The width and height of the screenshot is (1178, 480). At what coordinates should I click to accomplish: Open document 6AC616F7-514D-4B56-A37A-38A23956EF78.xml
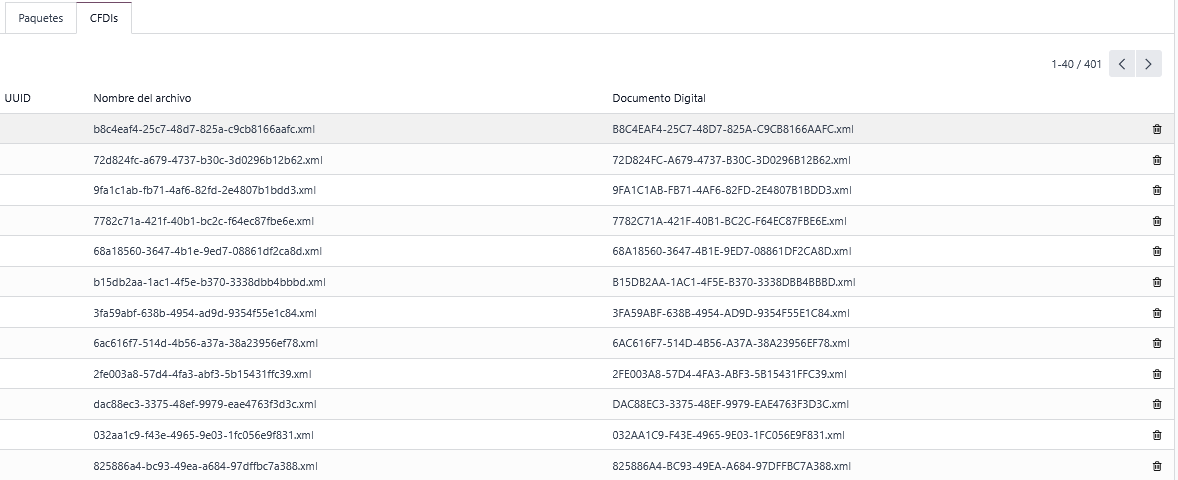point(731,343)
